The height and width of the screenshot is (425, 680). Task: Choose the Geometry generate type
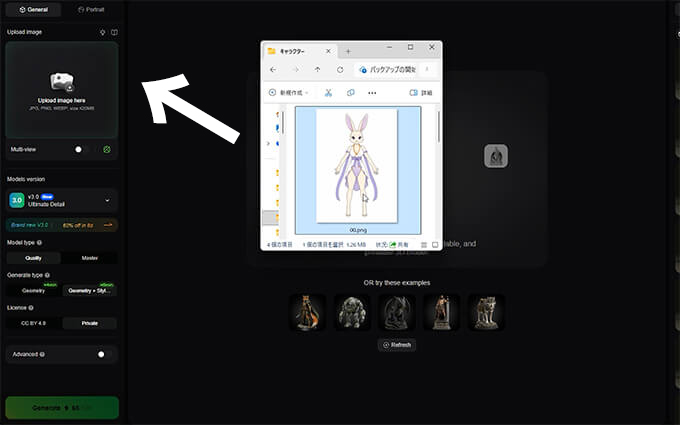(33, 291)
